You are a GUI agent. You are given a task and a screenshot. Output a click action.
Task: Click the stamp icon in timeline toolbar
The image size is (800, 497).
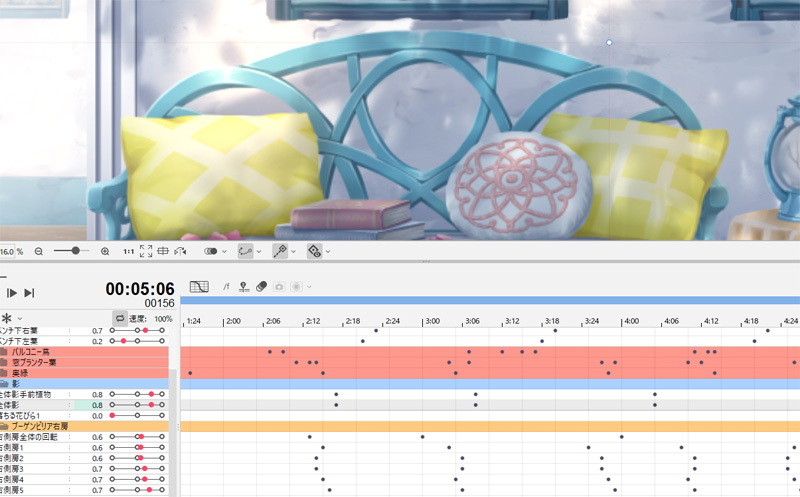point(244,286)
